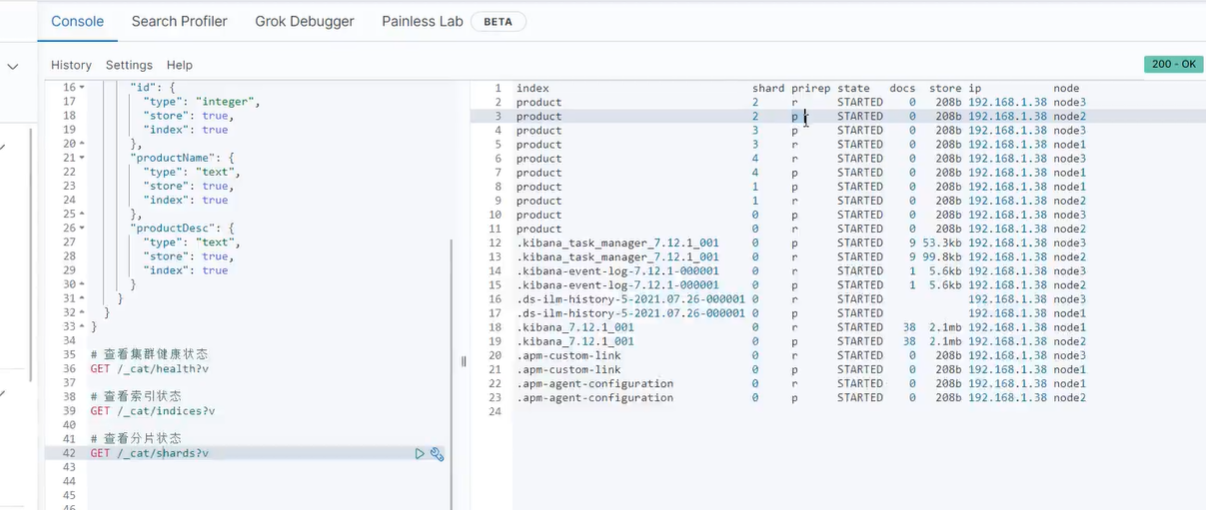Click output line number 24
1206x510 pixels.
point(495,411)
